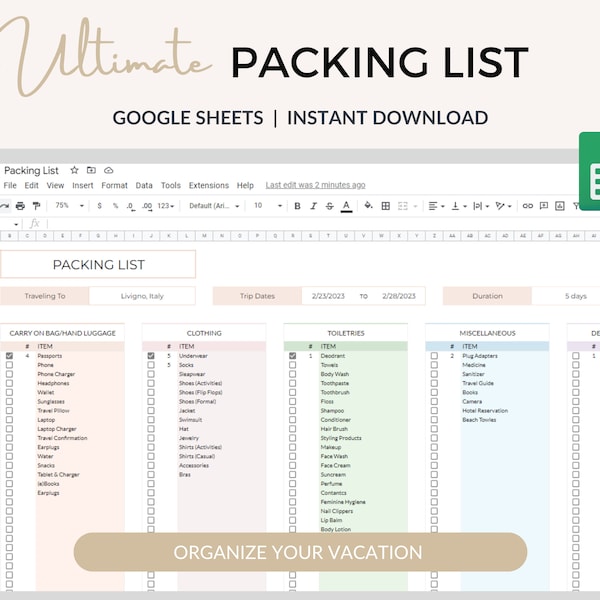Select the start date 2/23/2023 cell
The height and width of the screenshot is (600, 600).
coord(328,296)
